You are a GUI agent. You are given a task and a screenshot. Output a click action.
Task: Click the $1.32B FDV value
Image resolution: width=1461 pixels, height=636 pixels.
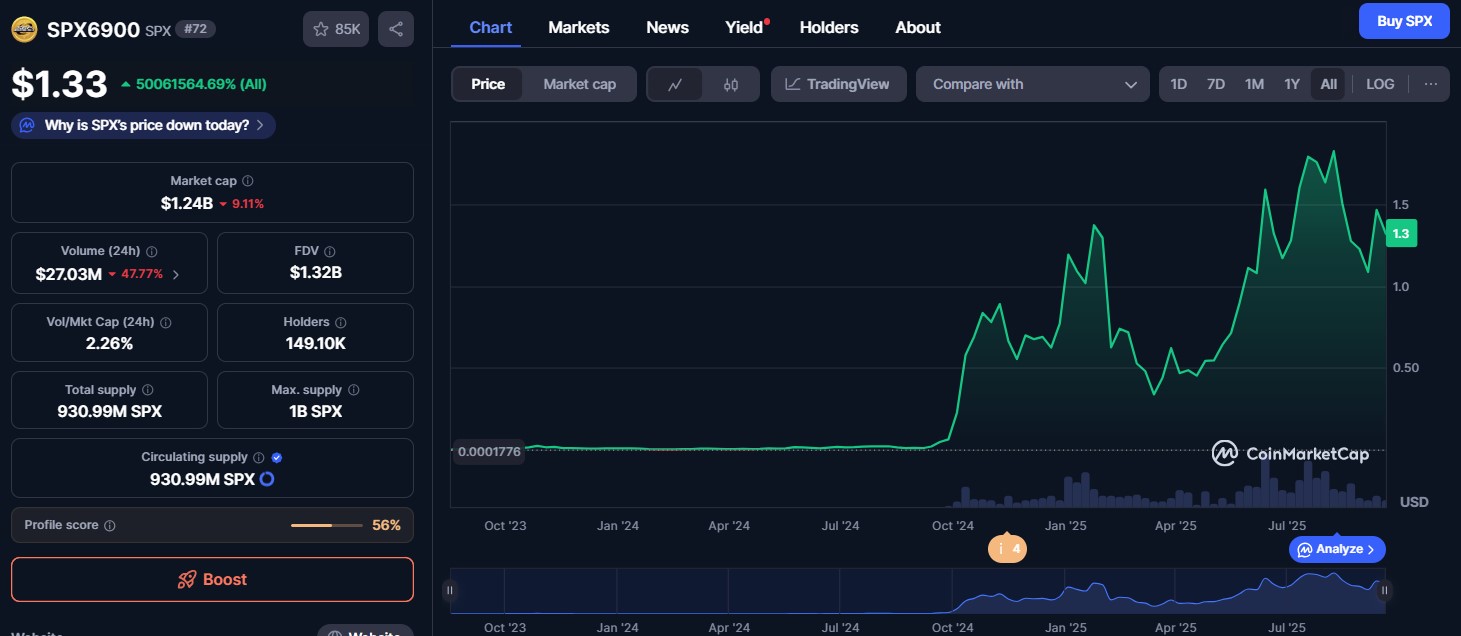click(316, 271)
